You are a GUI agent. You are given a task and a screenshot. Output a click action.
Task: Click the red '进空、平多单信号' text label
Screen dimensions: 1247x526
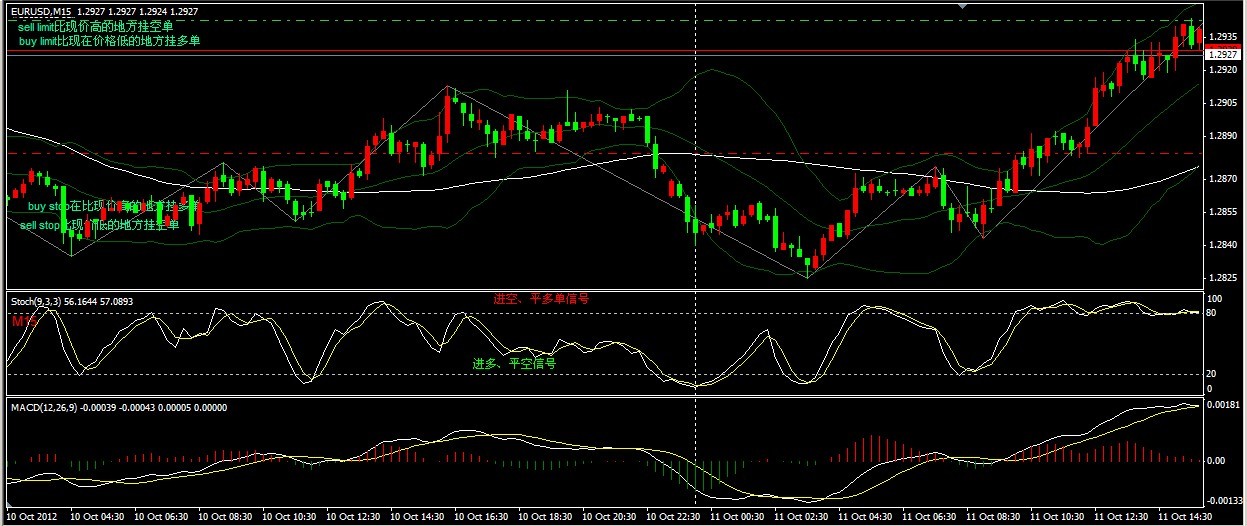point(541,299)
